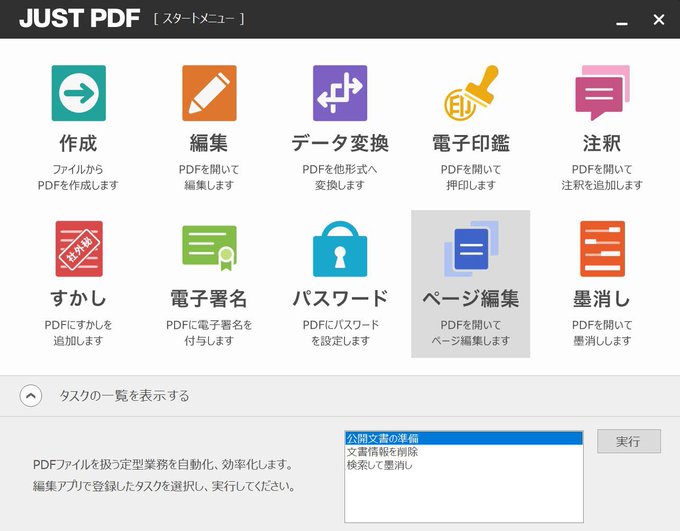
Task: Click the 編集 title label
Action: pos(209,143)
